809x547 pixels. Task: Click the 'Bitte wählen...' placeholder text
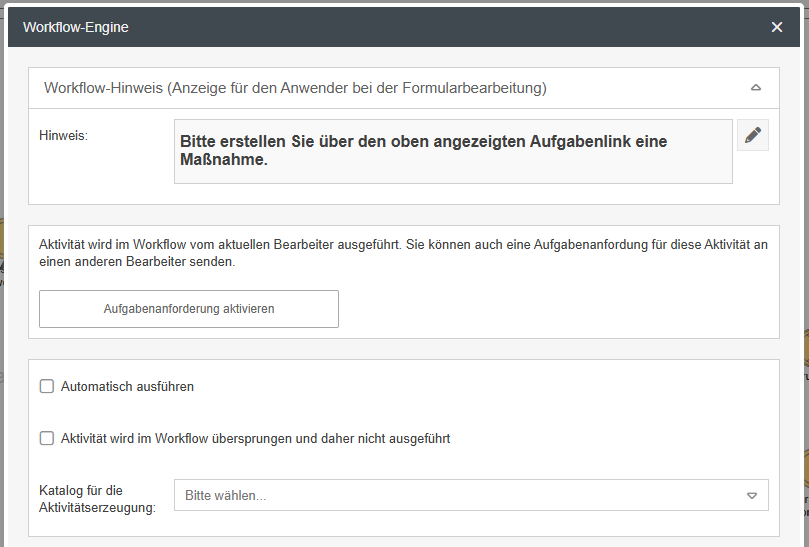tap(226, 495)
